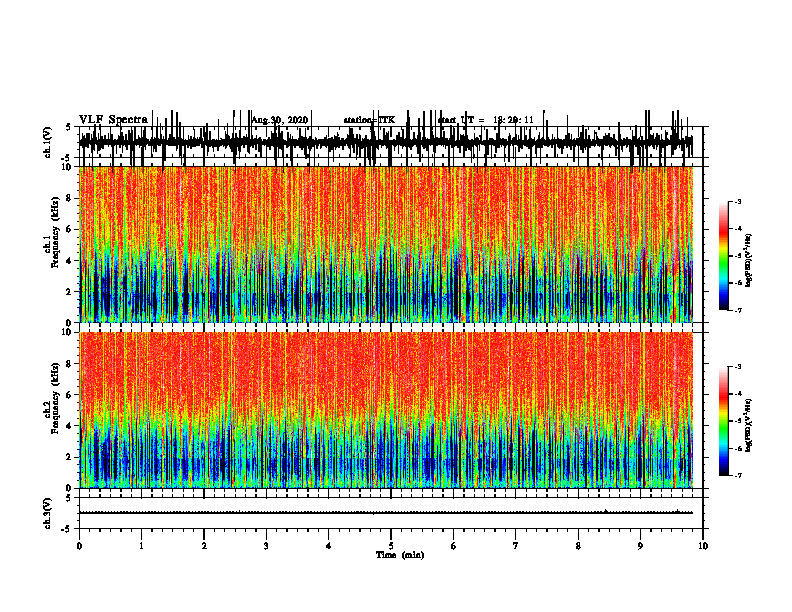Click the "-3" label on ch.1 color bar
792x612 pixels.
(738, 201)
